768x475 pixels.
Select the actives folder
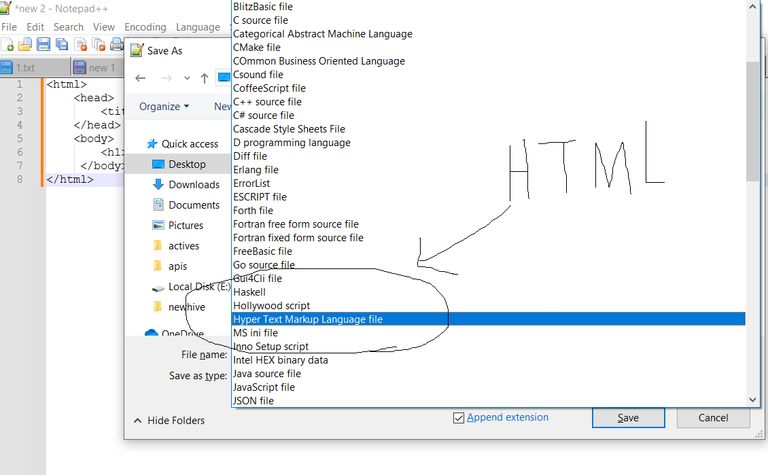pos(176,246)
